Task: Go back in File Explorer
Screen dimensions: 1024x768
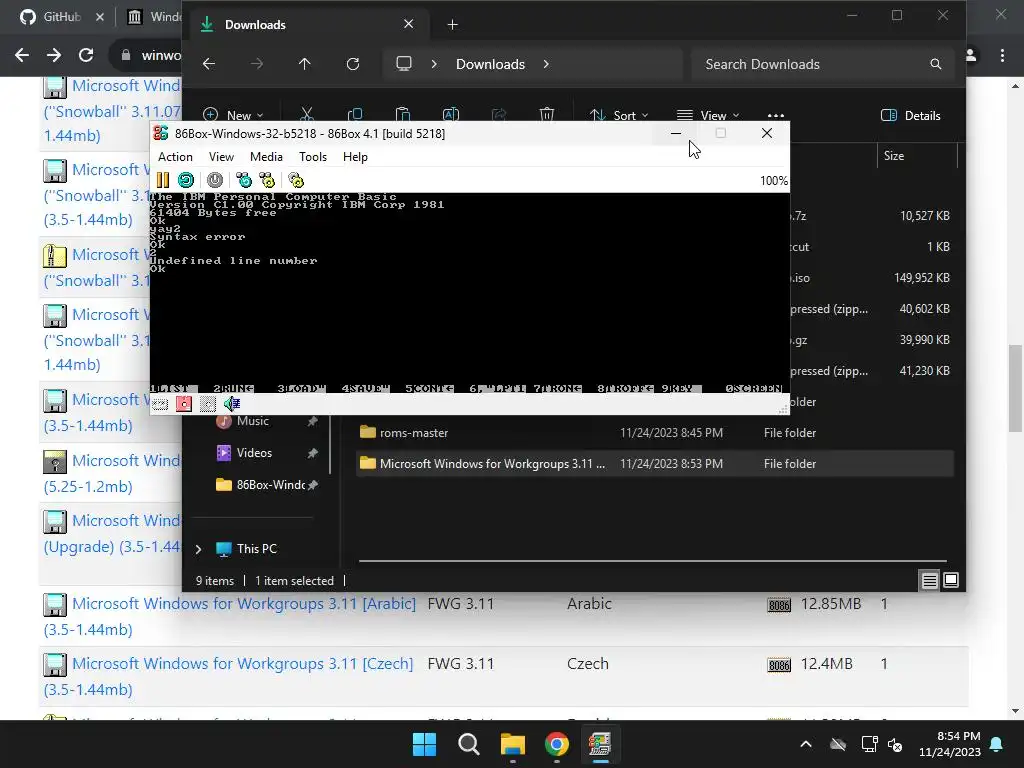Action: click(x=209, y=64)
